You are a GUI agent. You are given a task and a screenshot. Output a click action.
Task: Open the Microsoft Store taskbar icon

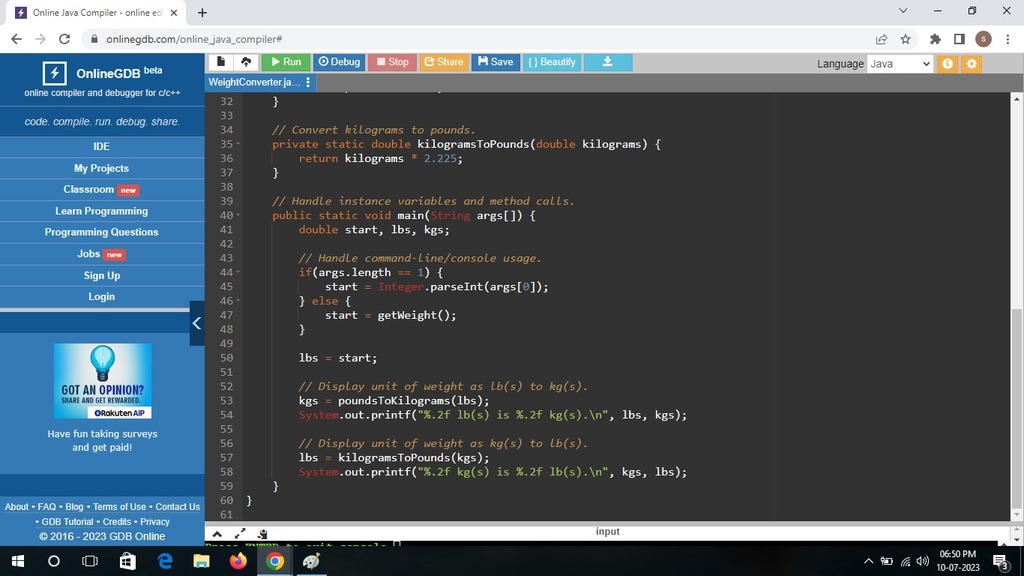click(127, 561)
